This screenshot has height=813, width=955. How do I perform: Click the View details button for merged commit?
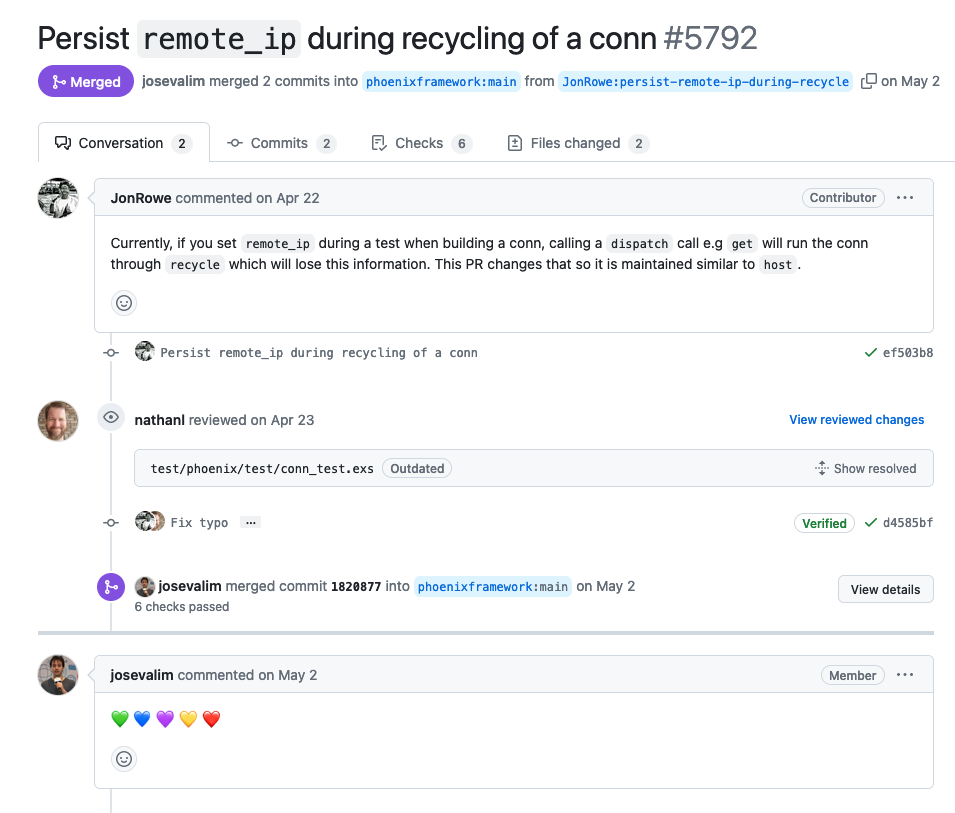pos(885,588)
